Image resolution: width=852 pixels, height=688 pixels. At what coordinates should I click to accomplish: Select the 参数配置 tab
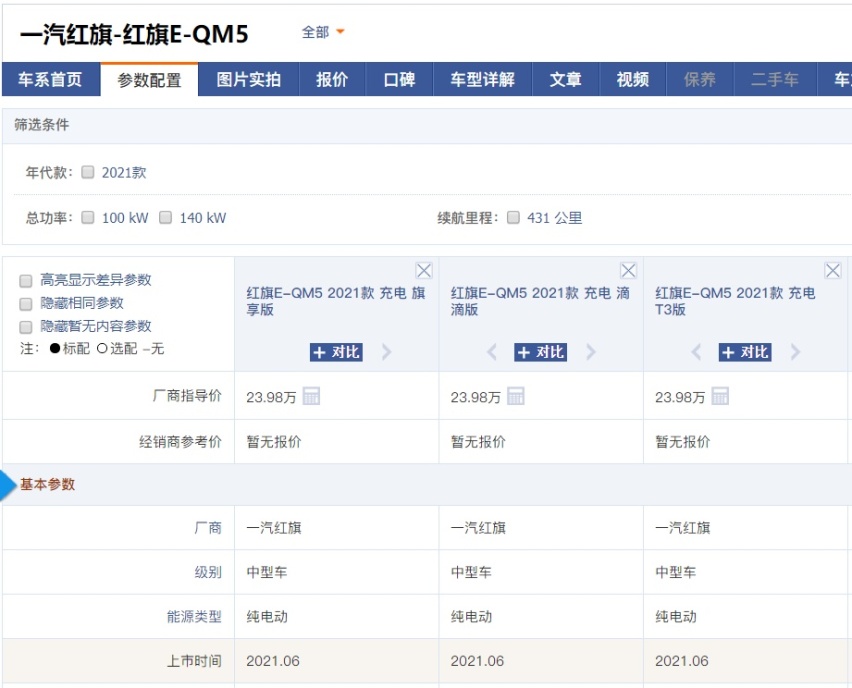tap(149, 80)
